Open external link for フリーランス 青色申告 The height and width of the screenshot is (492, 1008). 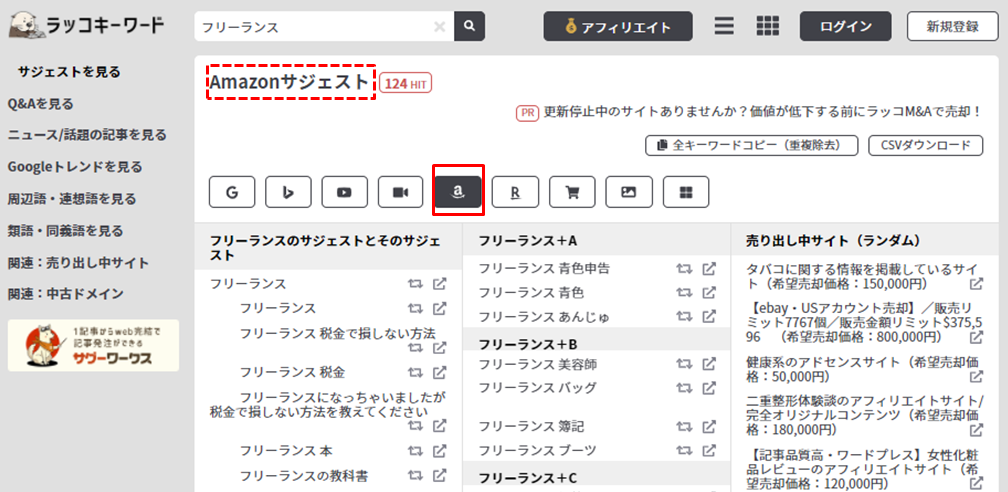[708, 269]
